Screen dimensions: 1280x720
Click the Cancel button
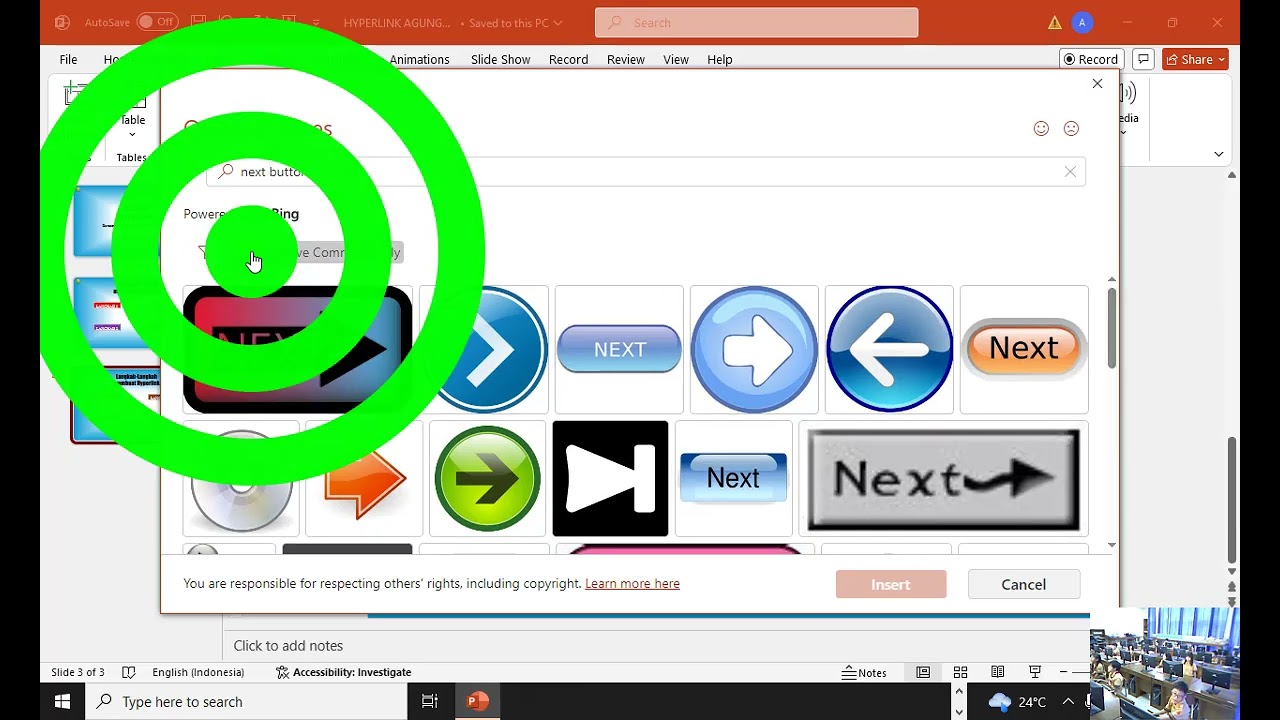tap(1024, 584)
